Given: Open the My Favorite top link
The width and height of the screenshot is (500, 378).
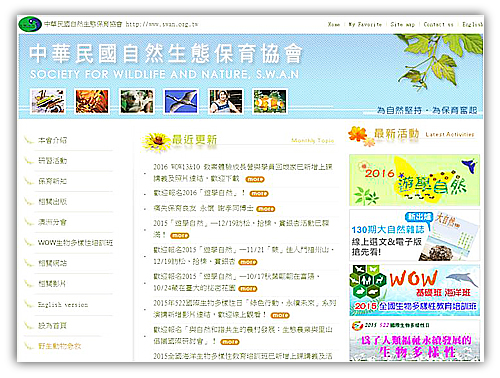Looking at the screenshot, I should click(365, 24).
